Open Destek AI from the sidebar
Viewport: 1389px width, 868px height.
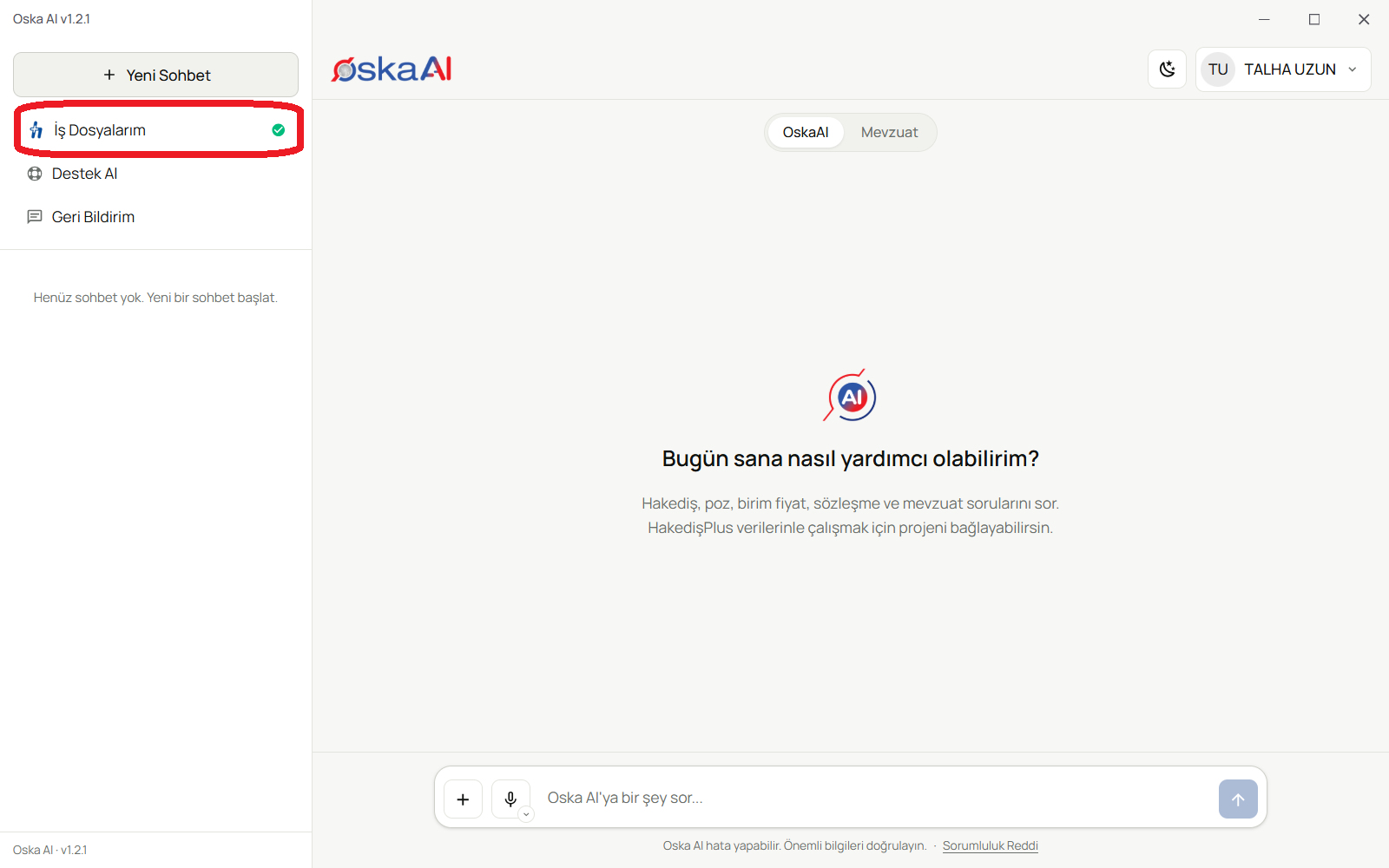click(155, 174)
